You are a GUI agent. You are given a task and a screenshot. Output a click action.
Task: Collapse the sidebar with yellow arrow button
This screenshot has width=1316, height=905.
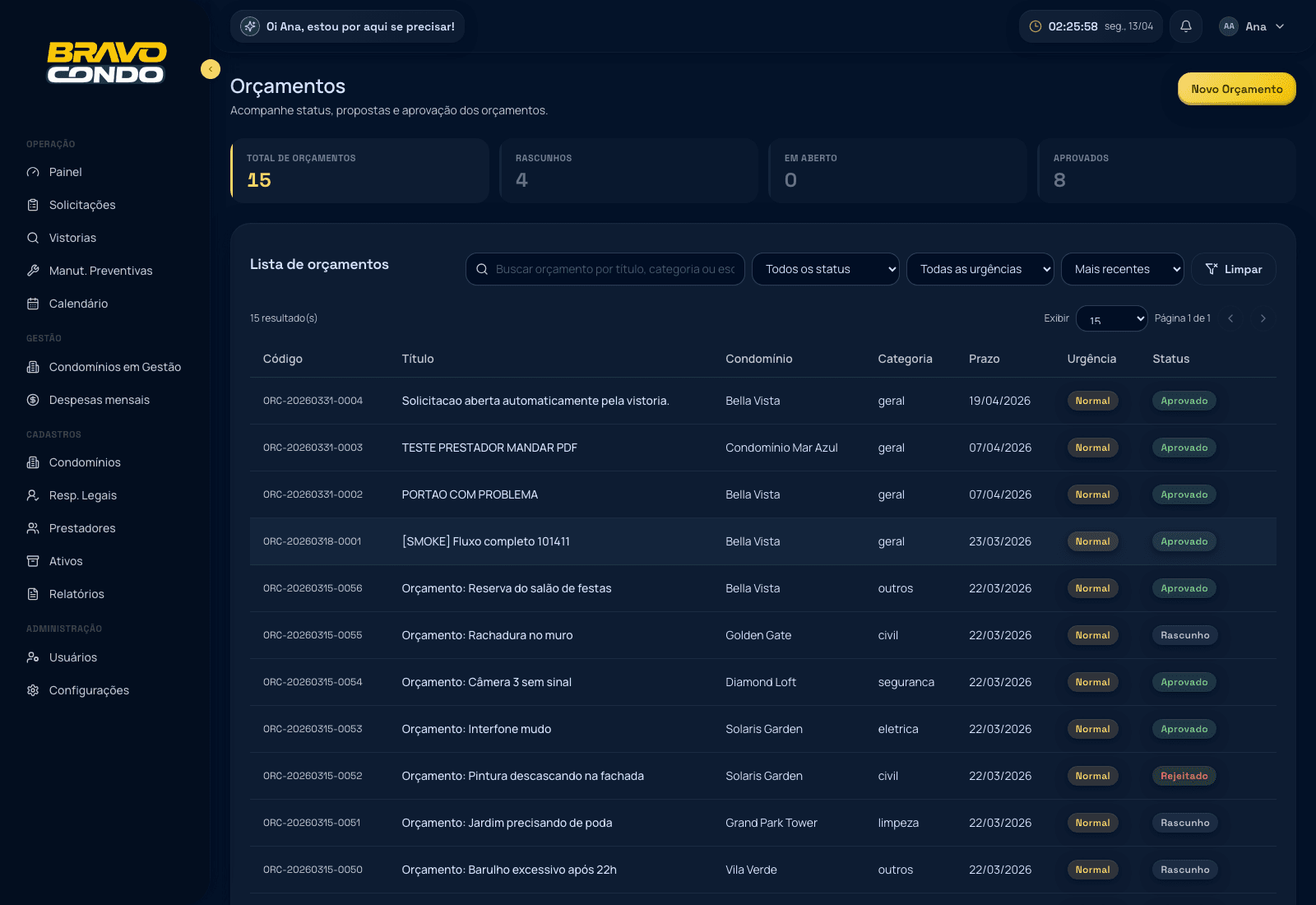coord(211,69)
